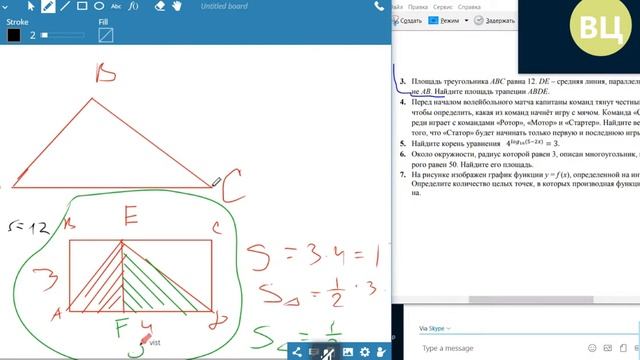Focus the Type a message field

[502, 348]
